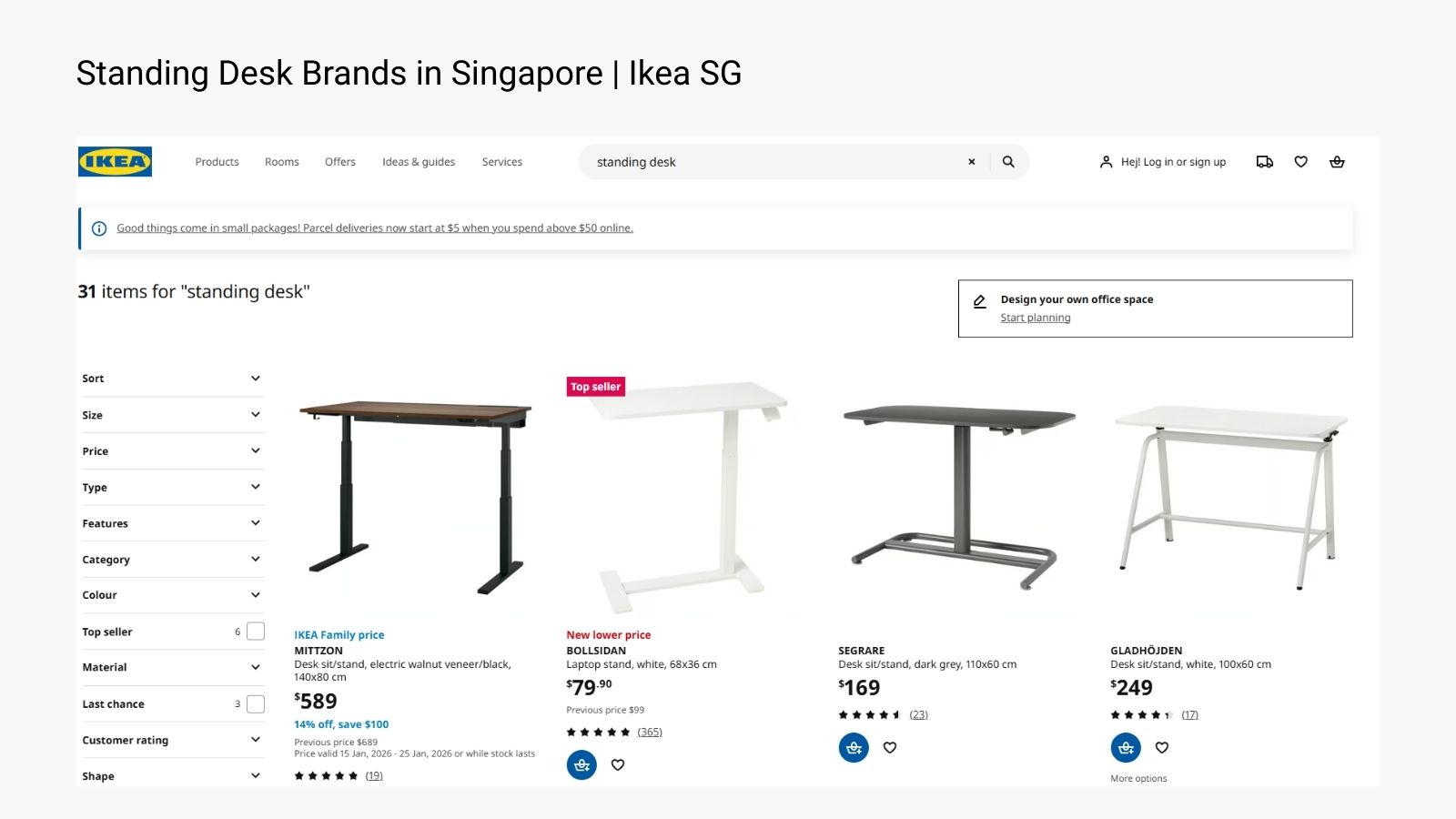Clear the search field with the X icon
Image resolution: width=1456 pixels, height=819 pixels.
pyautogui.click(x=971, y=161)
